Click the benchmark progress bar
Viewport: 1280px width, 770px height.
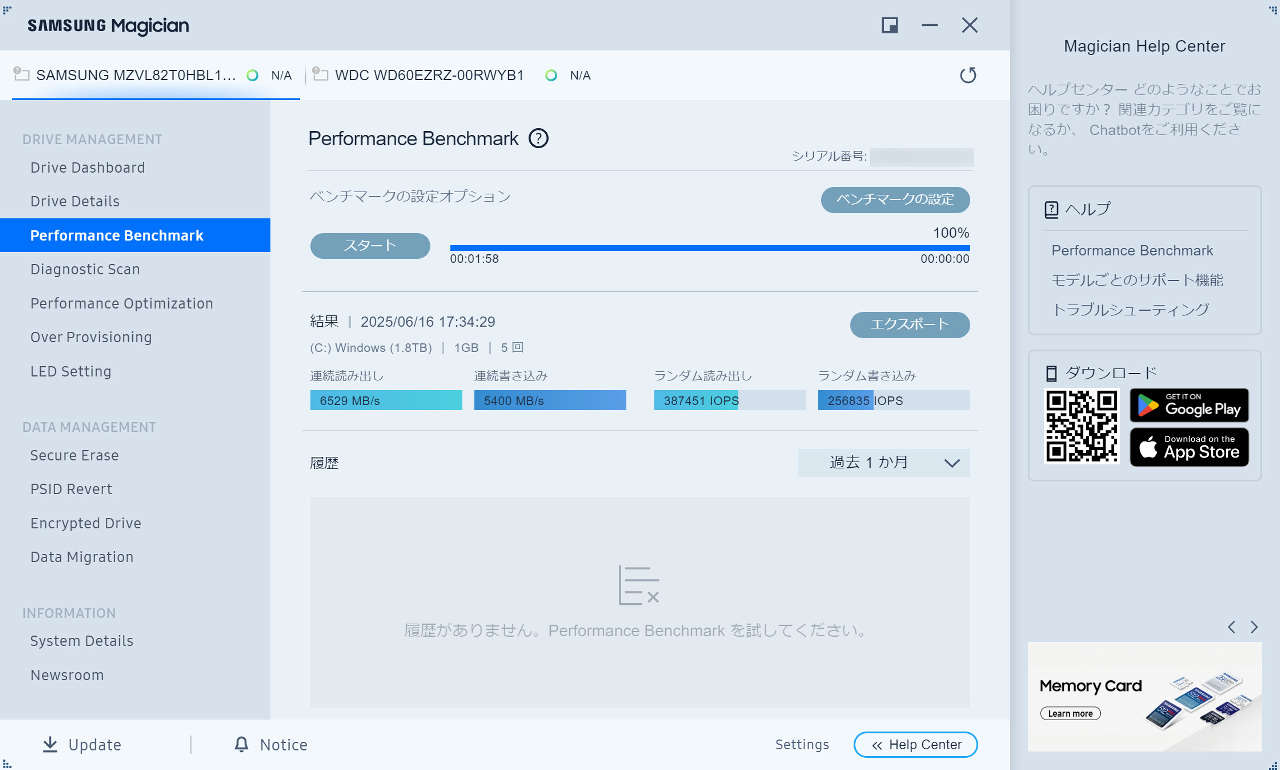click(709, 247)
